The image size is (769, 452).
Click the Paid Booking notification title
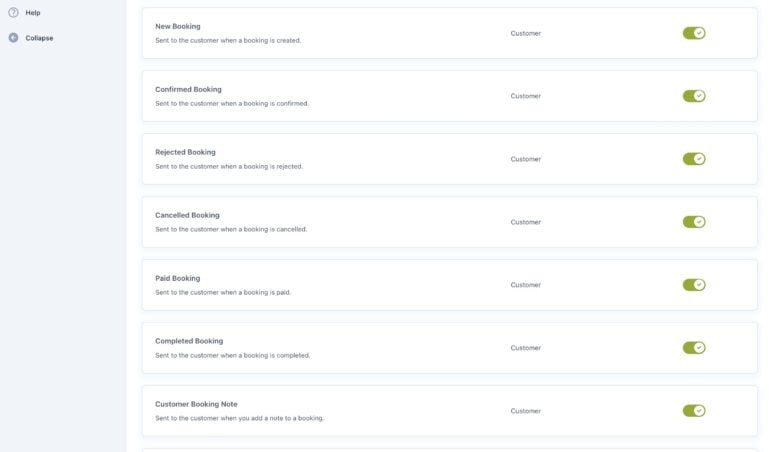tap(177, 278)
